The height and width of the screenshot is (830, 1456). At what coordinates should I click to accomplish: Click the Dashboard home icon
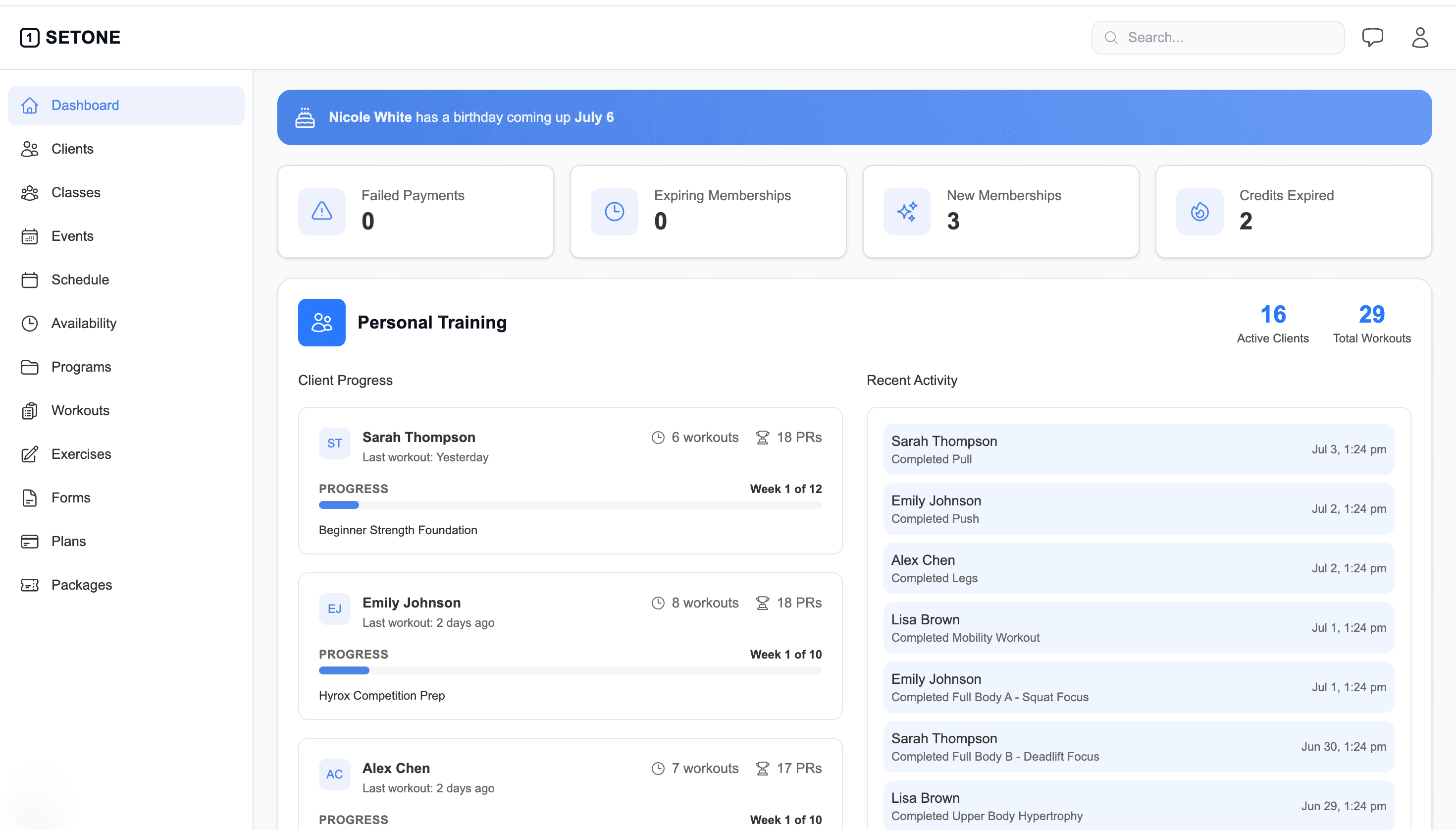pos(30,106)
